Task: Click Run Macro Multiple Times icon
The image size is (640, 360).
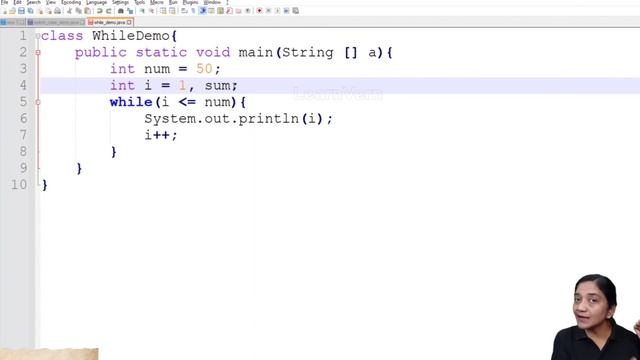Action: [286, 11]
